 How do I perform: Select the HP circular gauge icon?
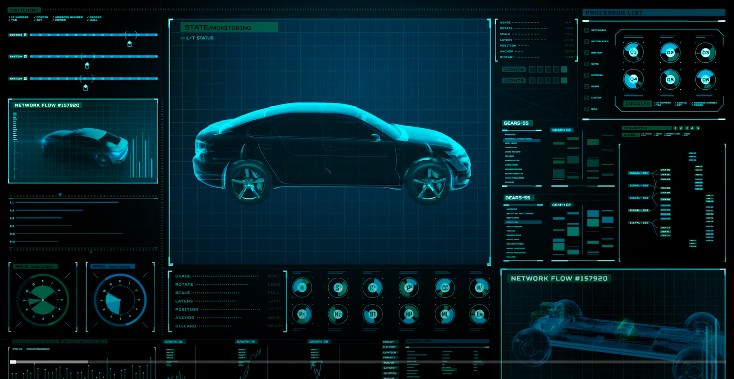409,314
